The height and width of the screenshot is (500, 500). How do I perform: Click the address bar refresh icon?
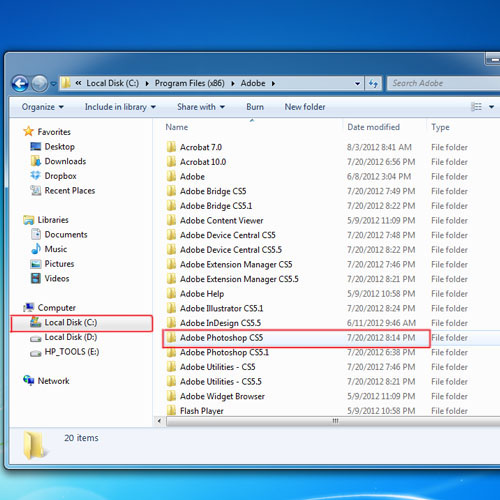373,83
